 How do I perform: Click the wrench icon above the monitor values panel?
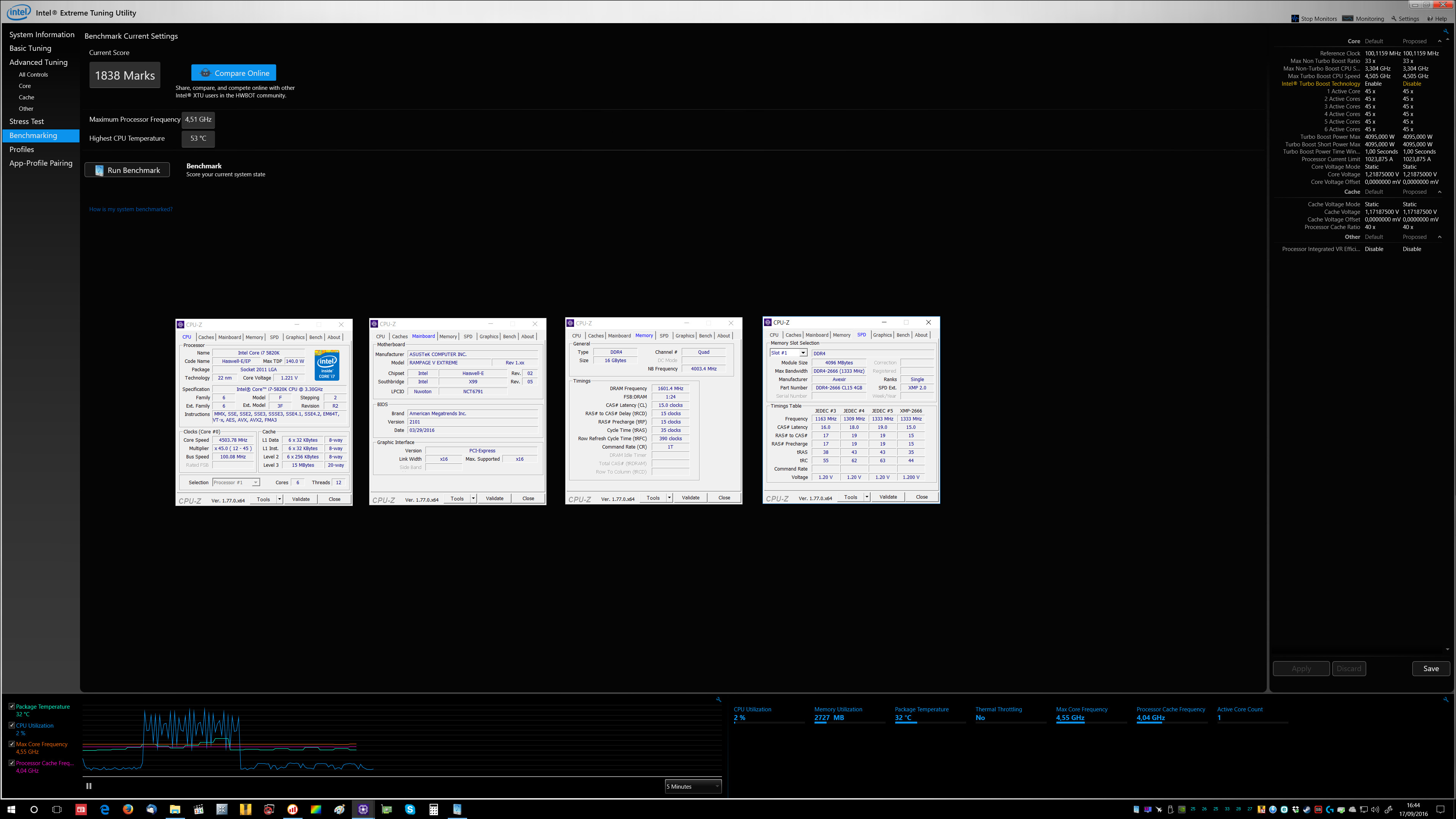click(1445, 699)
